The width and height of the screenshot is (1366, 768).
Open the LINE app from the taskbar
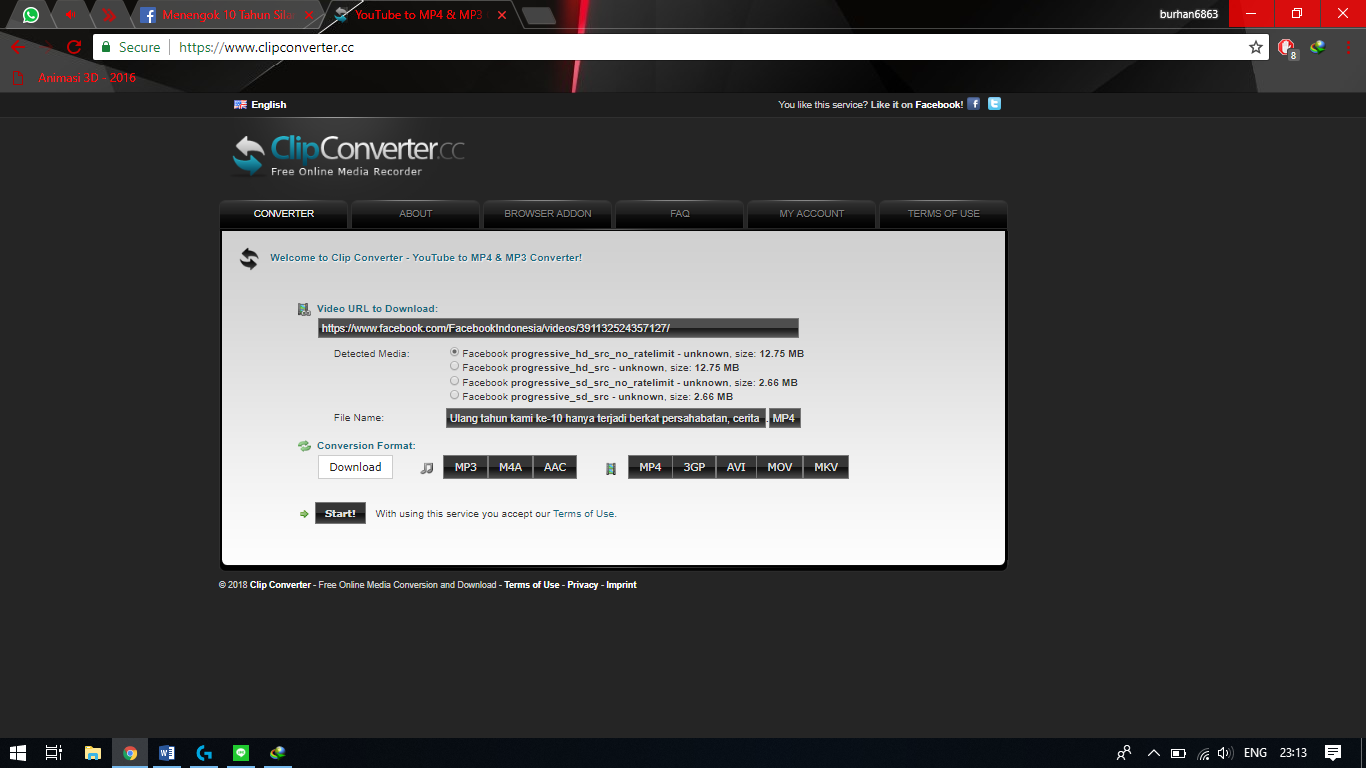coord(241,753)
